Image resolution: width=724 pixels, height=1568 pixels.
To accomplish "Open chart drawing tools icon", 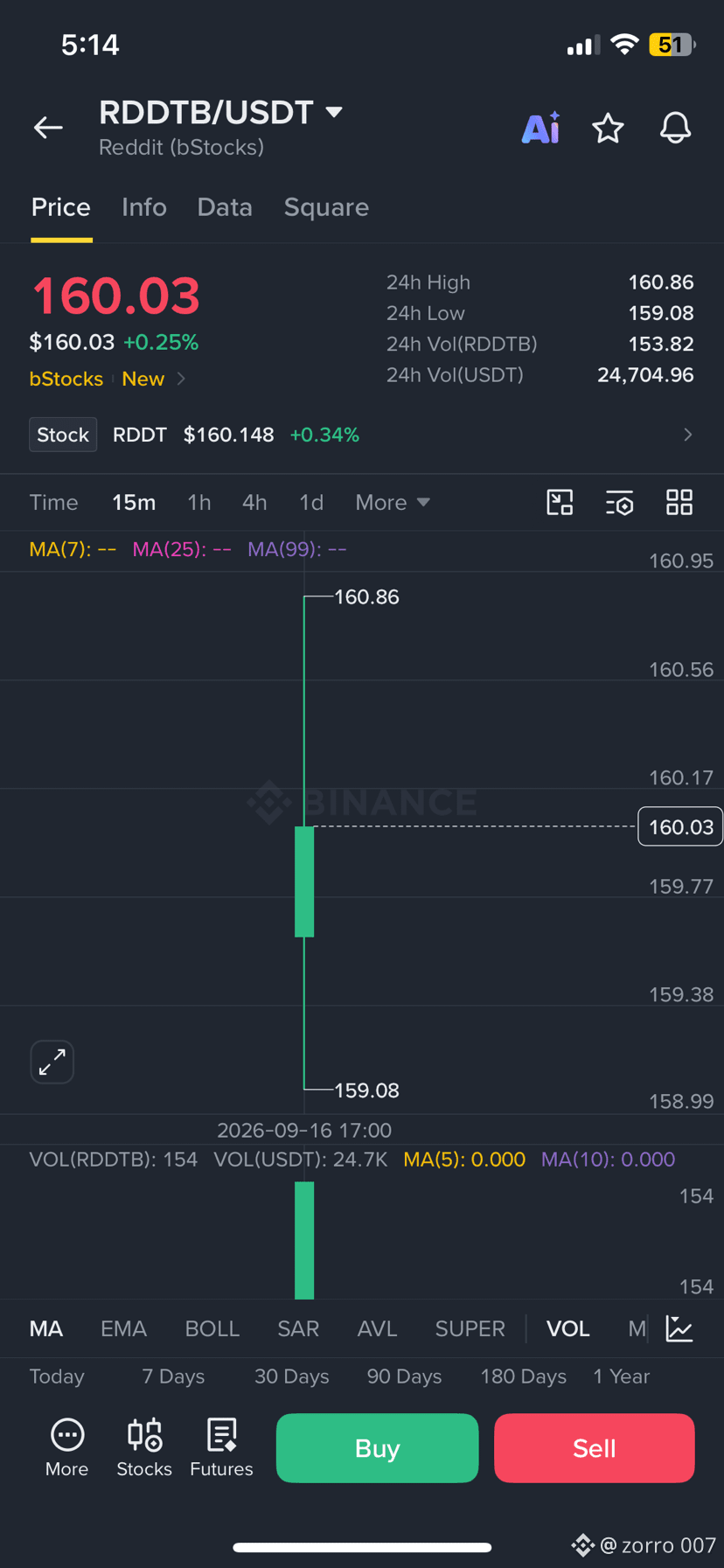I will point(560,502).
